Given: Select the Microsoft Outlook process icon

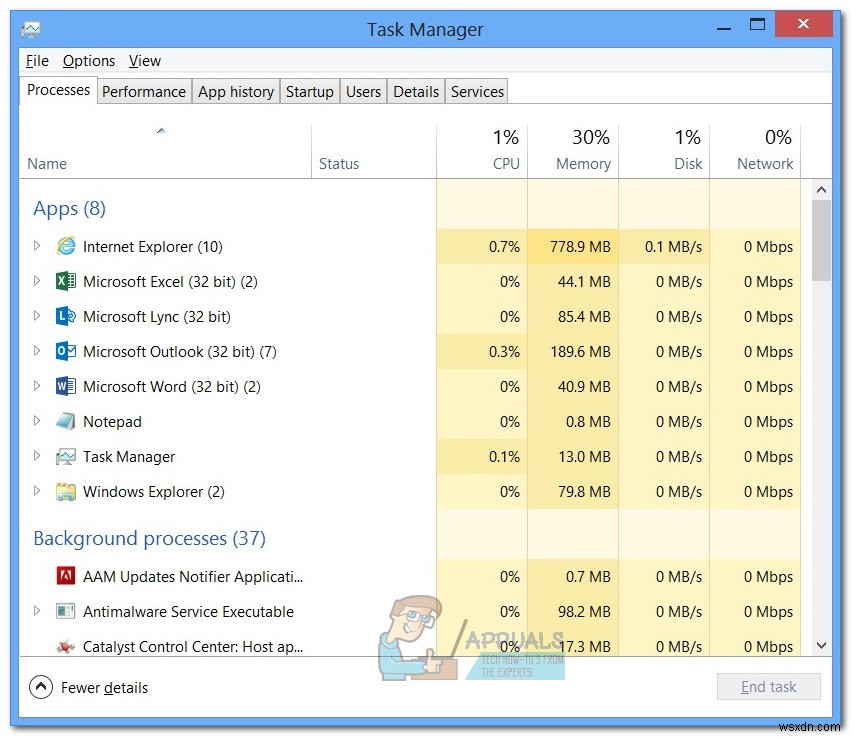Looking at the screenshot, I should (65, 351).
